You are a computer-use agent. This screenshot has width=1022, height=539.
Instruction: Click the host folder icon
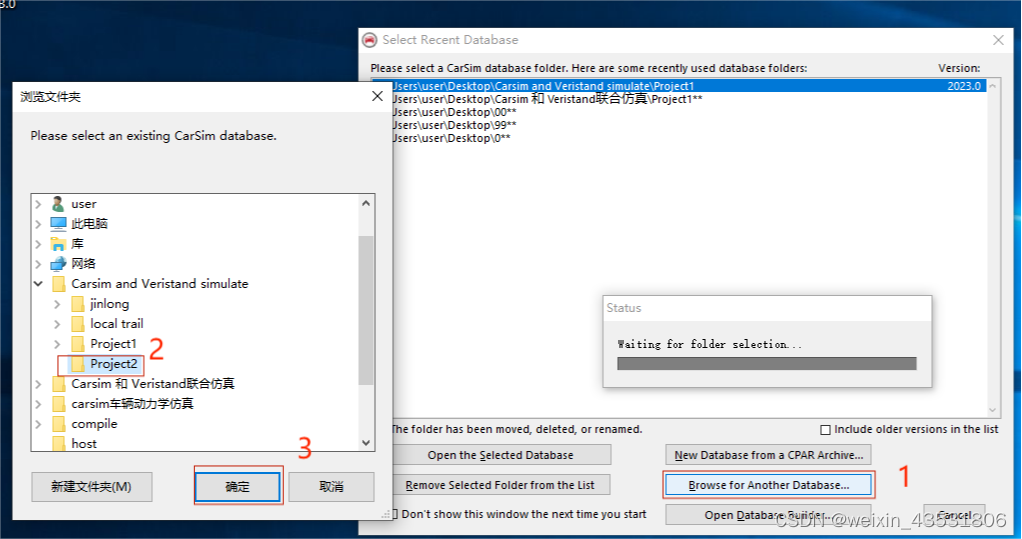59,444
